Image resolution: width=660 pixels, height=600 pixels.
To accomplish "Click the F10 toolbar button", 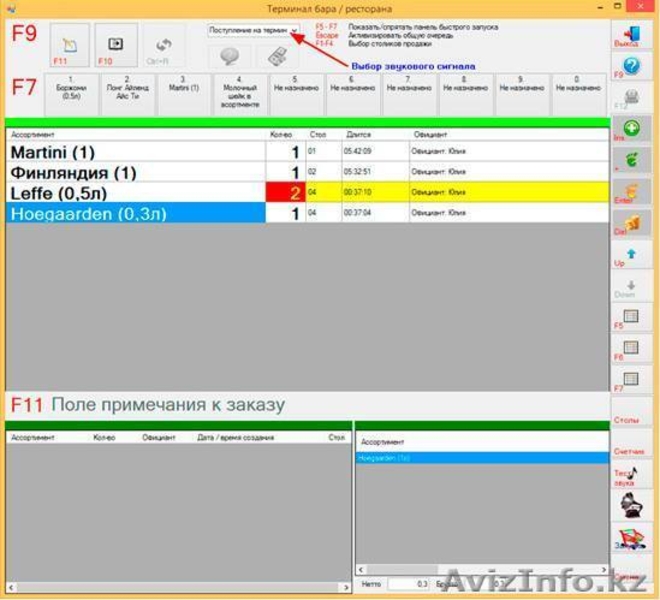I will tap(115, 46).
